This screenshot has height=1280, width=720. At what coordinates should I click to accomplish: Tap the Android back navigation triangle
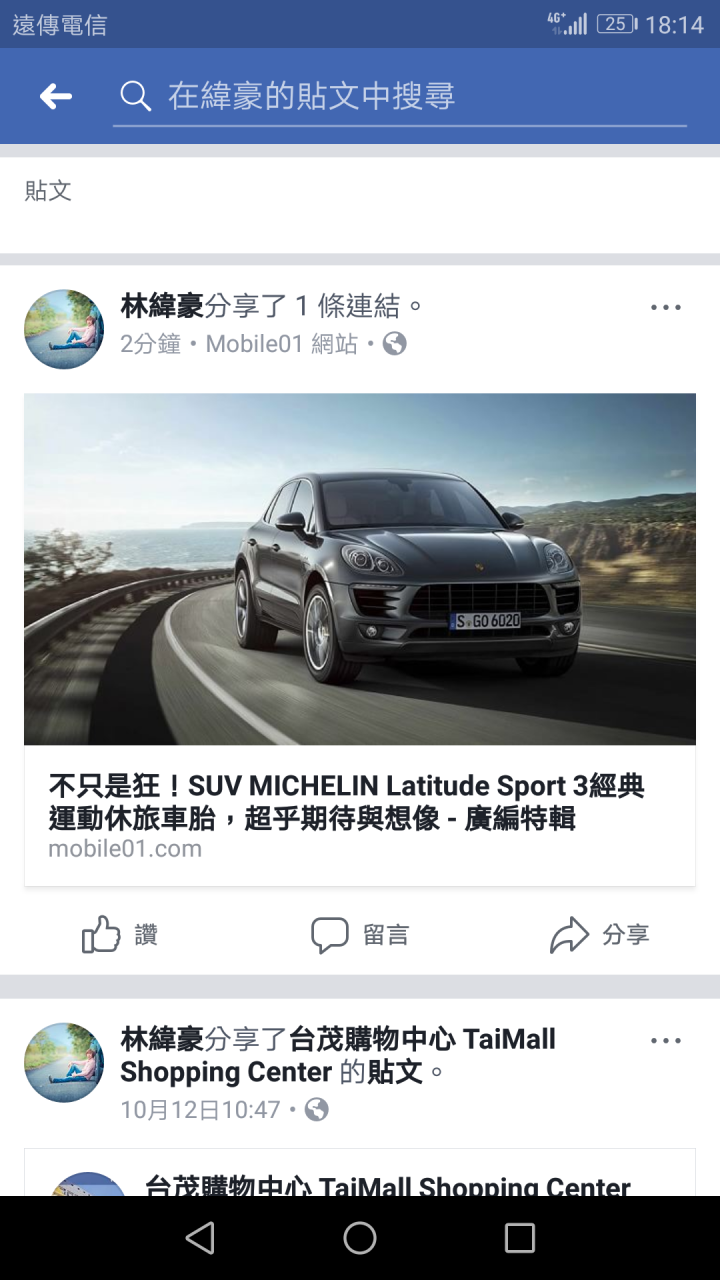[x=200, y=1238]
